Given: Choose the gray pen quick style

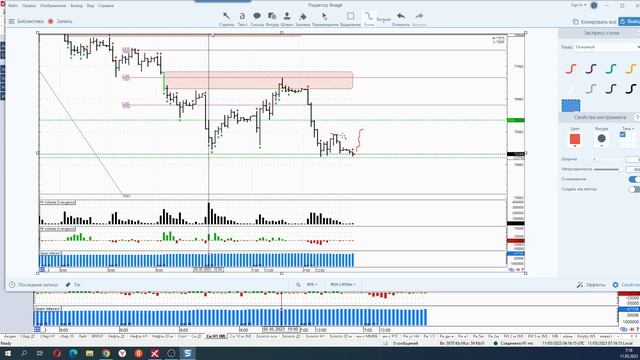Looking at the screenshot, I should point(591,89).
